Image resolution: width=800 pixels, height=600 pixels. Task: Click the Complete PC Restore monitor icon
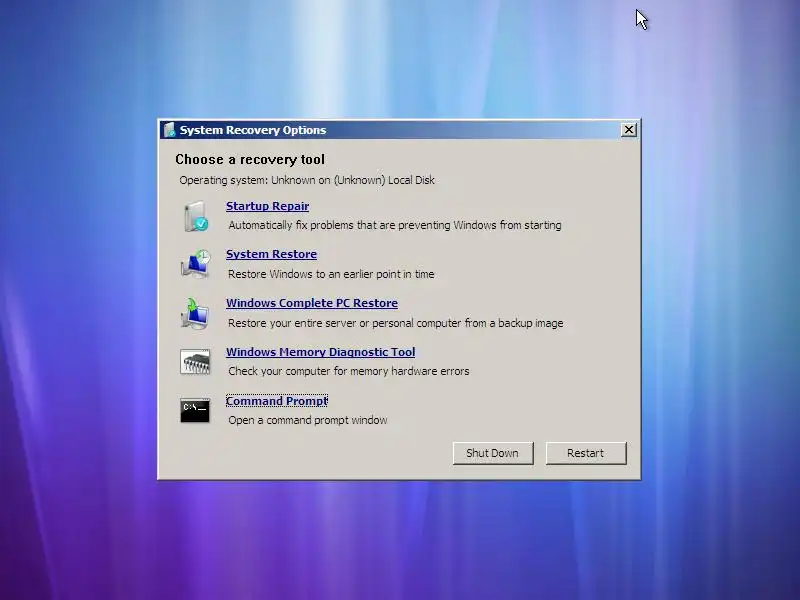tap(195, 313)
